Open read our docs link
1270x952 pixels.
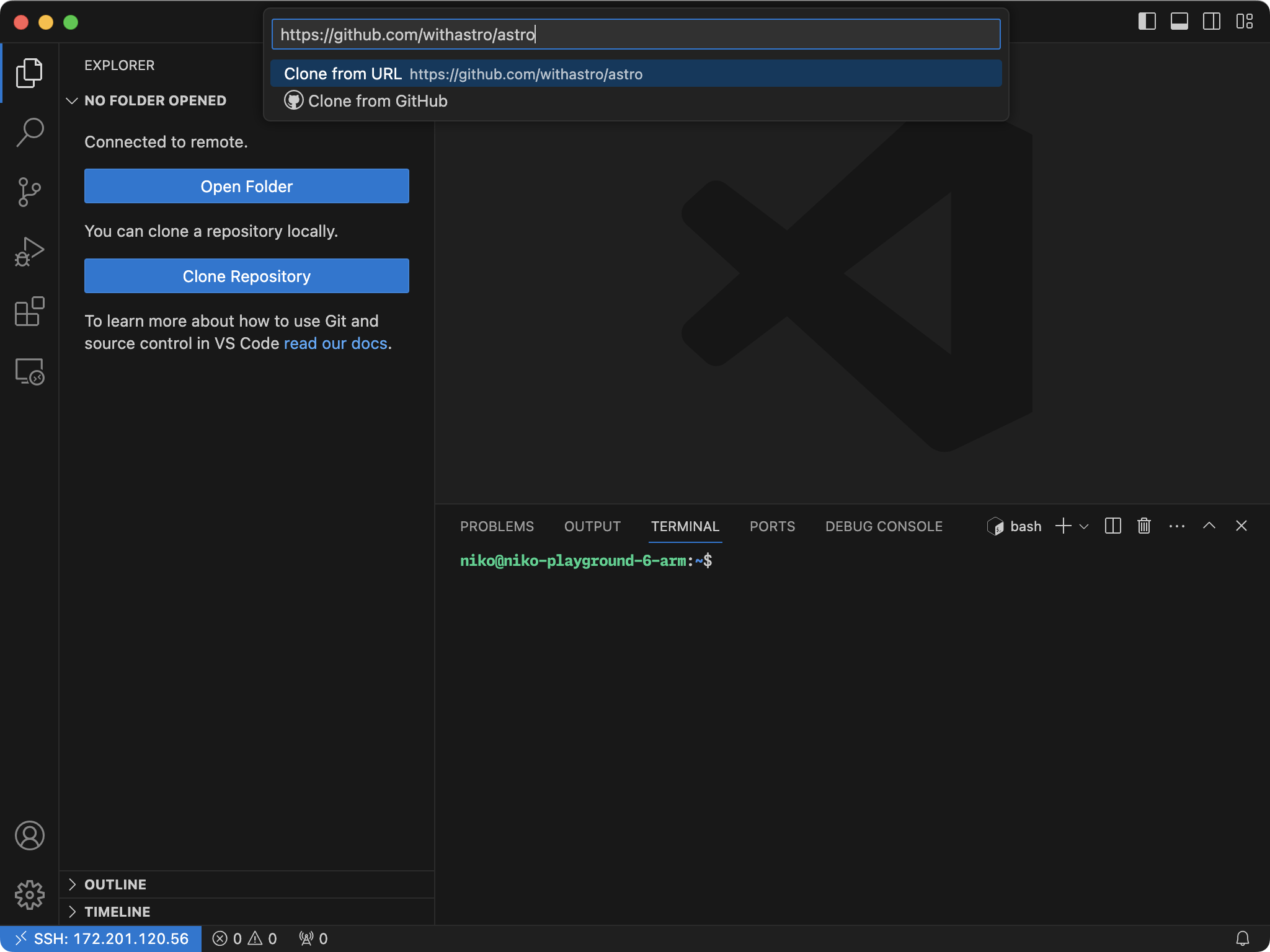tap(335, 342)
